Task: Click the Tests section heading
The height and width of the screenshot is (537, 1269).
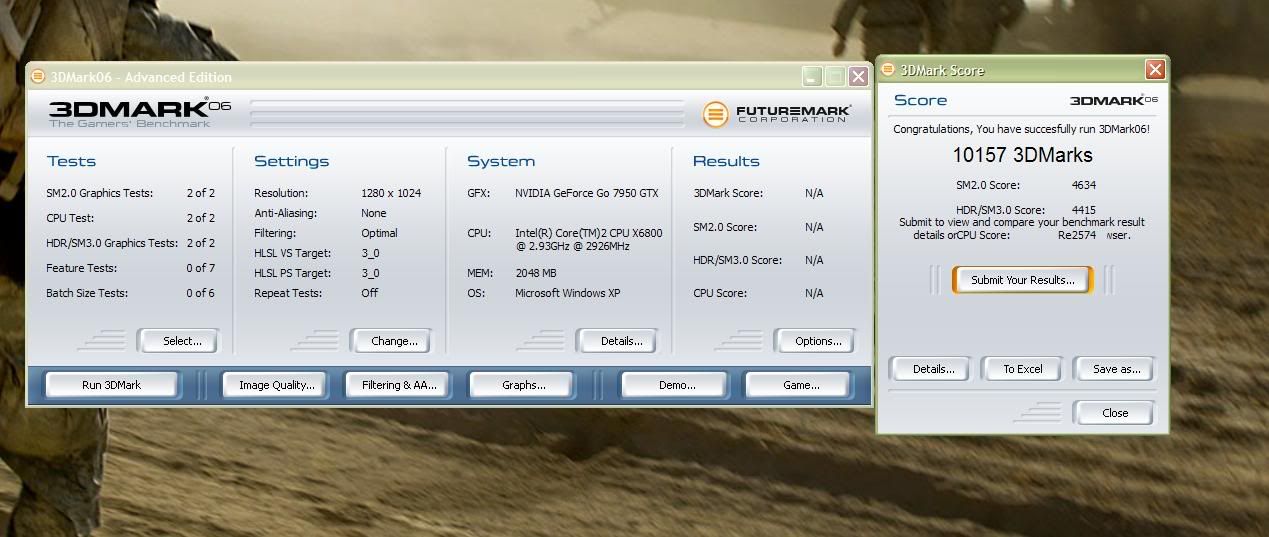Action: (71, 161)
